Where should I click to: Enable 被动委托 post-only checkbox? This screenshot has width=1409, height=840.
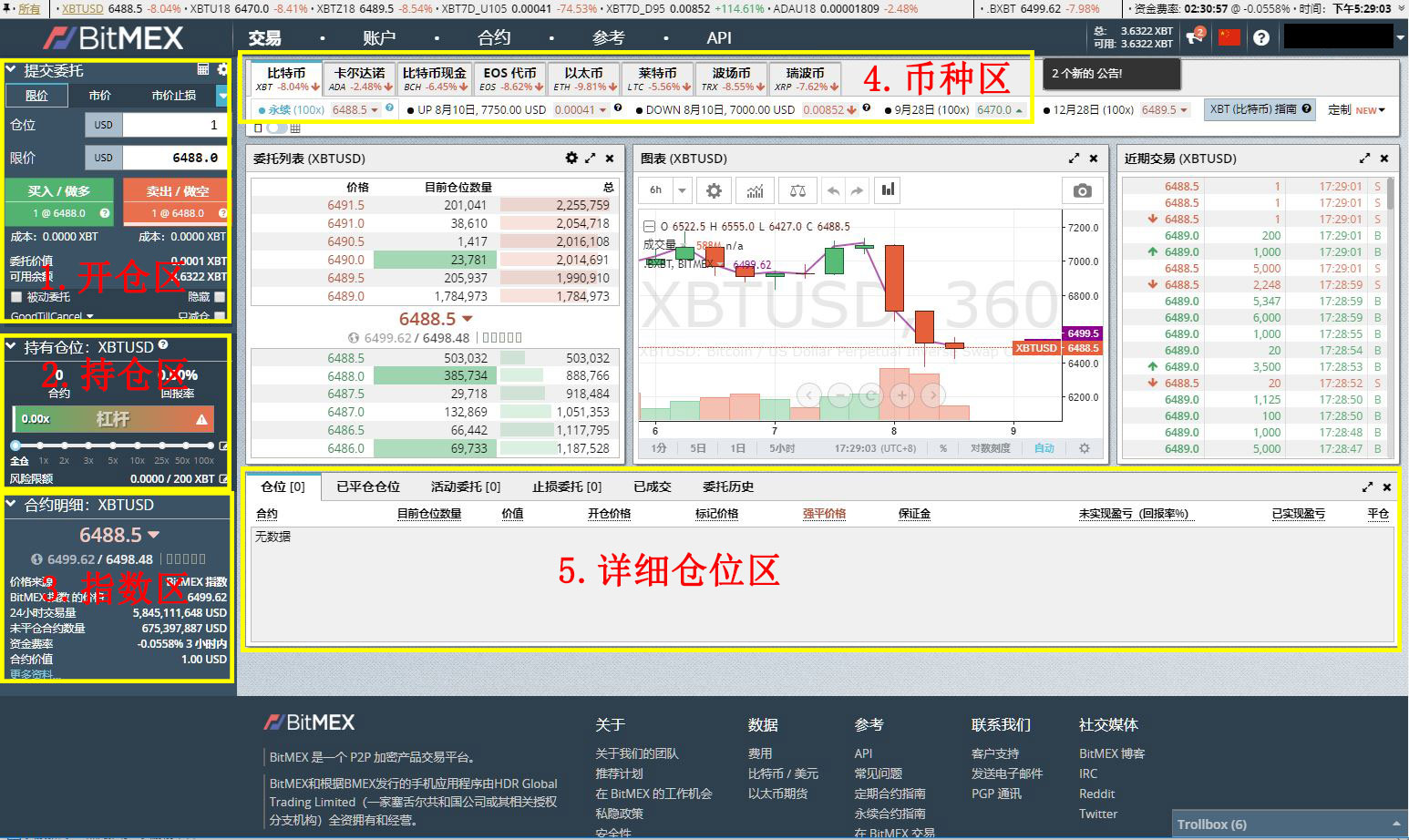point(16,297)
